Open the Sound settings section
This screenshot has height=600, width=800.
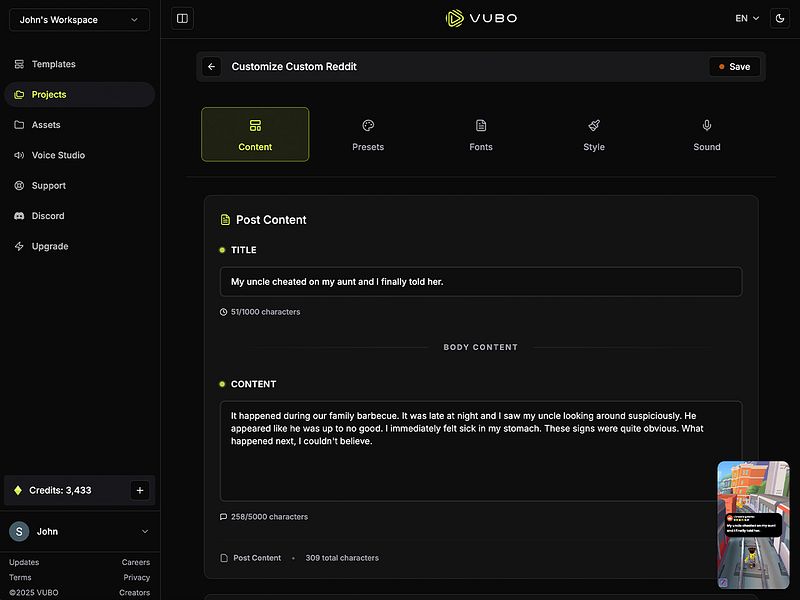pos(706,134)
